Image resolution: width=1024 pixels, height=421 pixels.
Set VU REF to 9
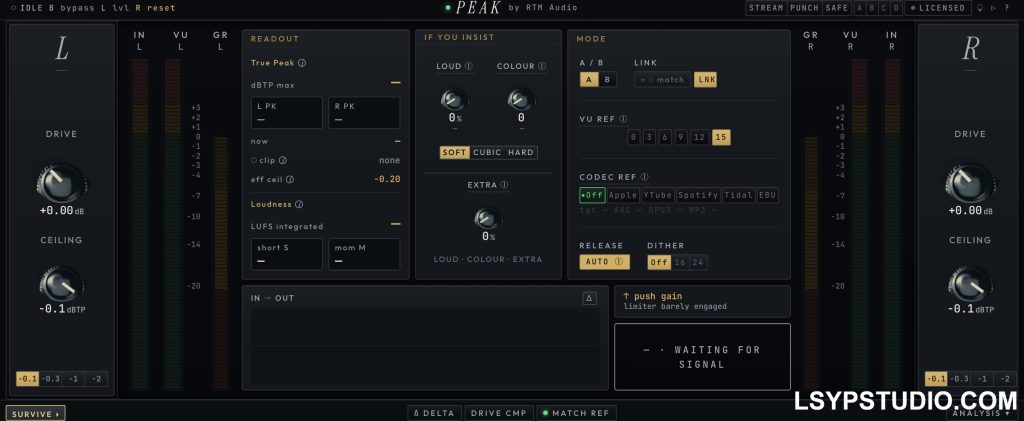pos(681,137)
